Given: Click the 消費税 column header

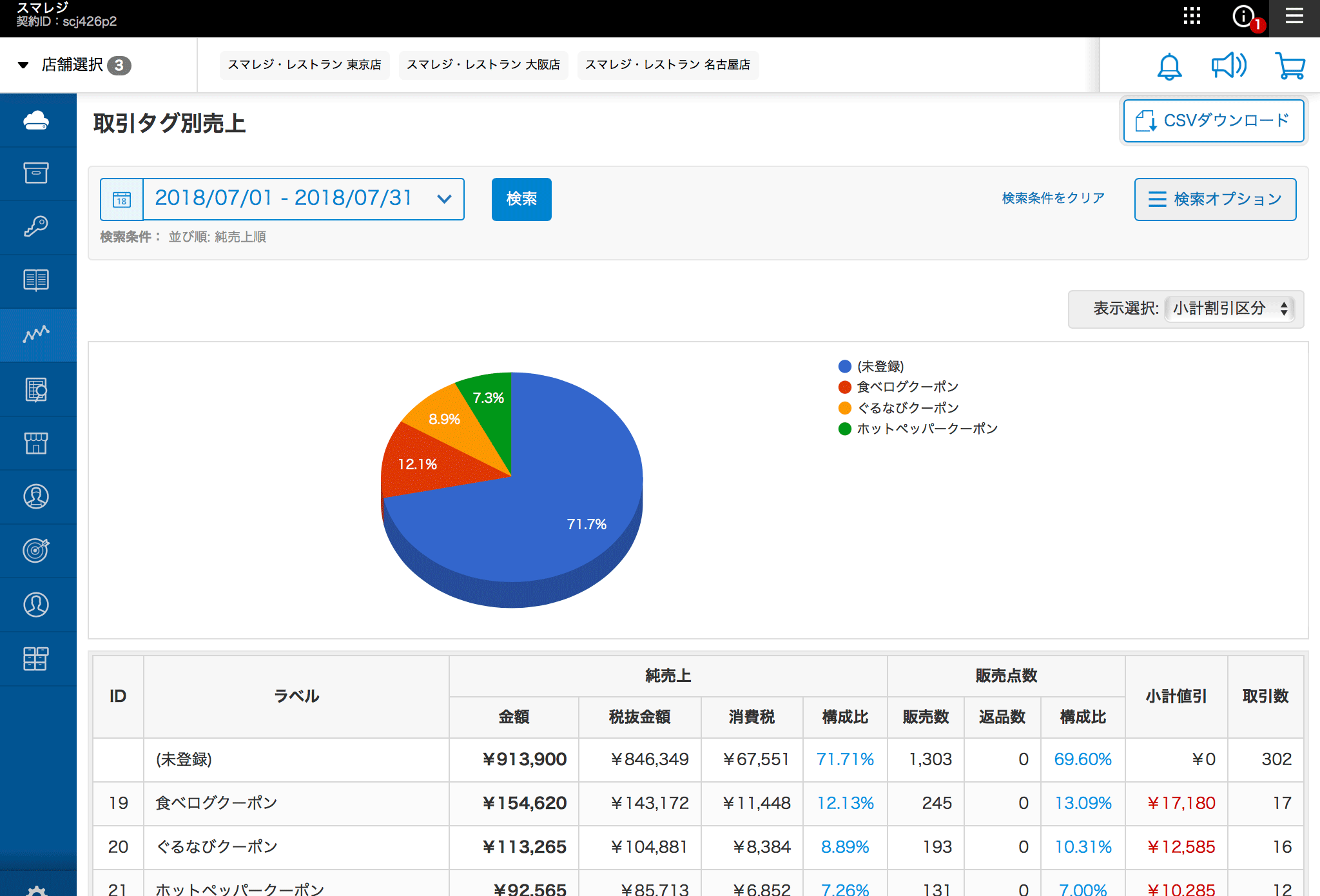Looking at the screenshot, I should 752,717.
